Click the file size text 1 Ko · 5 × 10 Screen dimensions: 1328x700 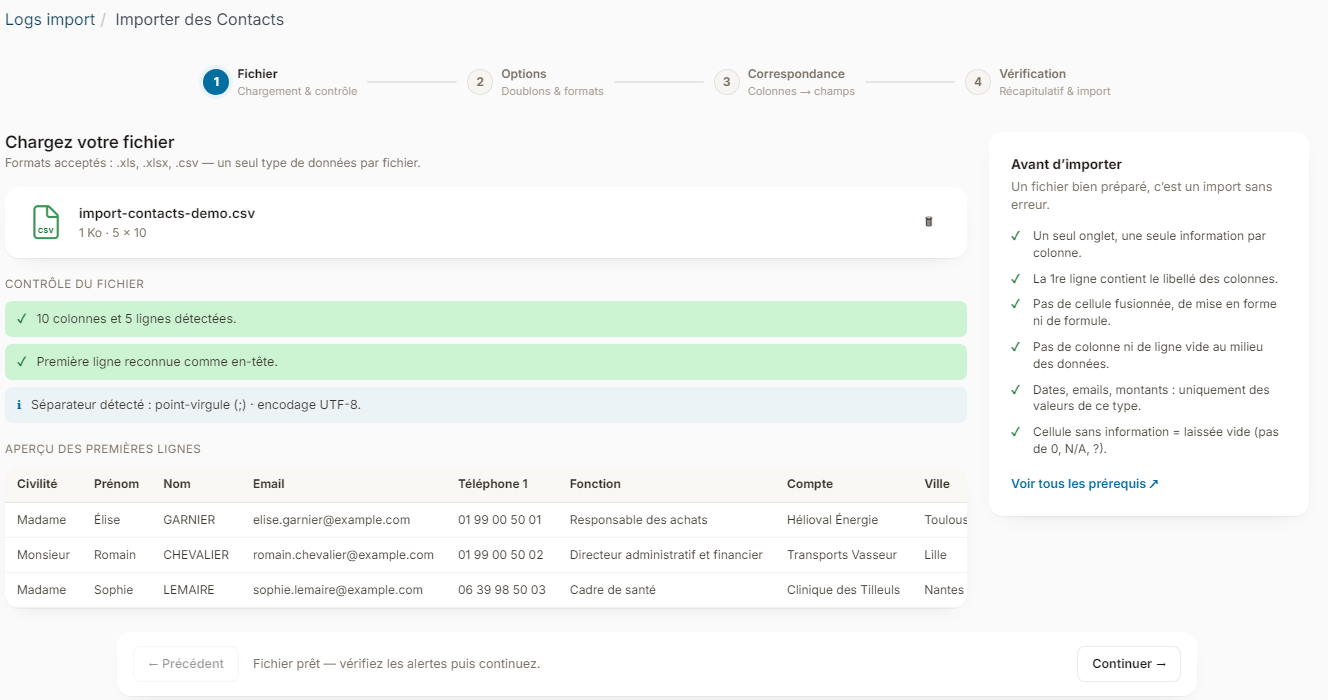(x=113, y=233)
